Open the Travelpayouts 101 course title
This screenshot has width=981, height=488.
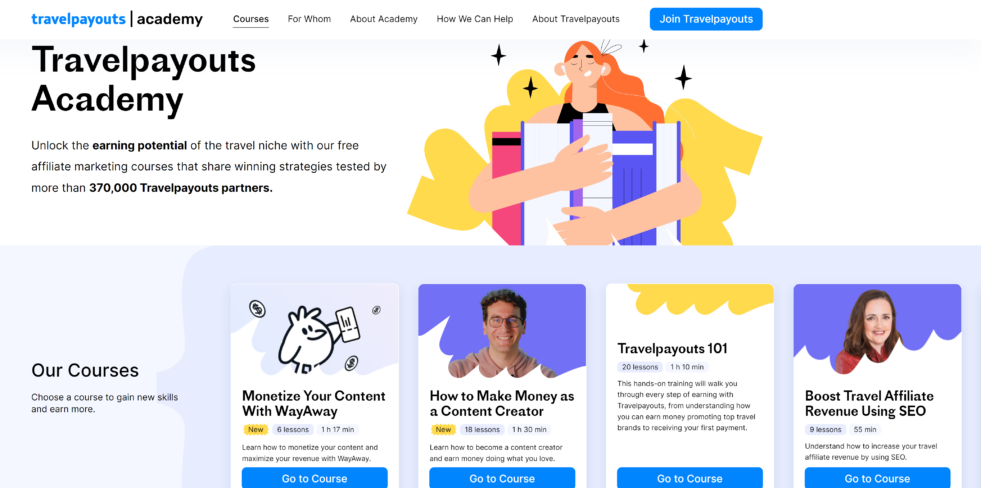pos(673,348)
